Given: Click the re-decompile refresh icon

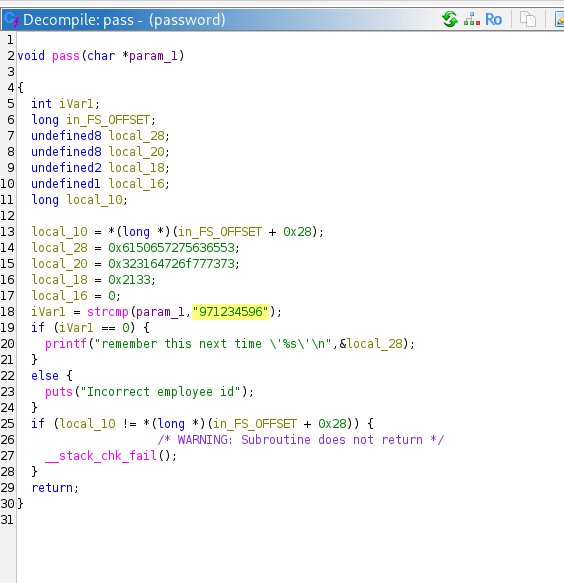Looking at the screenshot, I should [x=450, y=19].
